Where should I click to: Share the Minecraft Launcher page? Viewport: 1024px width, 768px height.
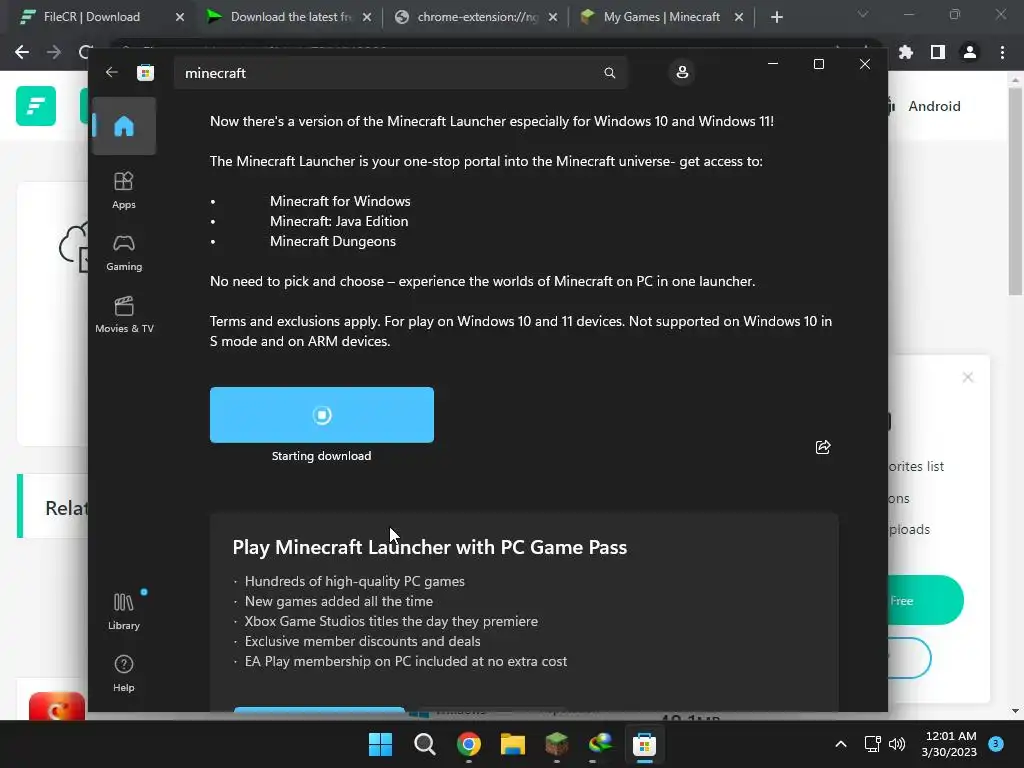point(823,447)
